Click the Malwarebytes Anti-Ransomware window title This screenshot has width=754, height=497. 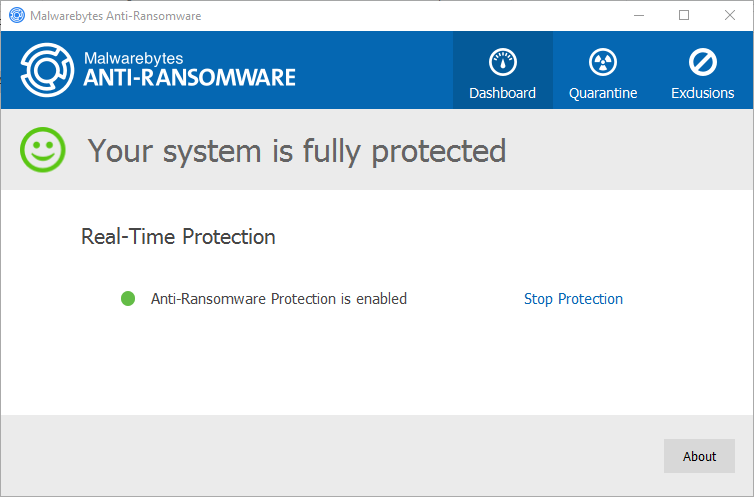[x=115, y=16]
